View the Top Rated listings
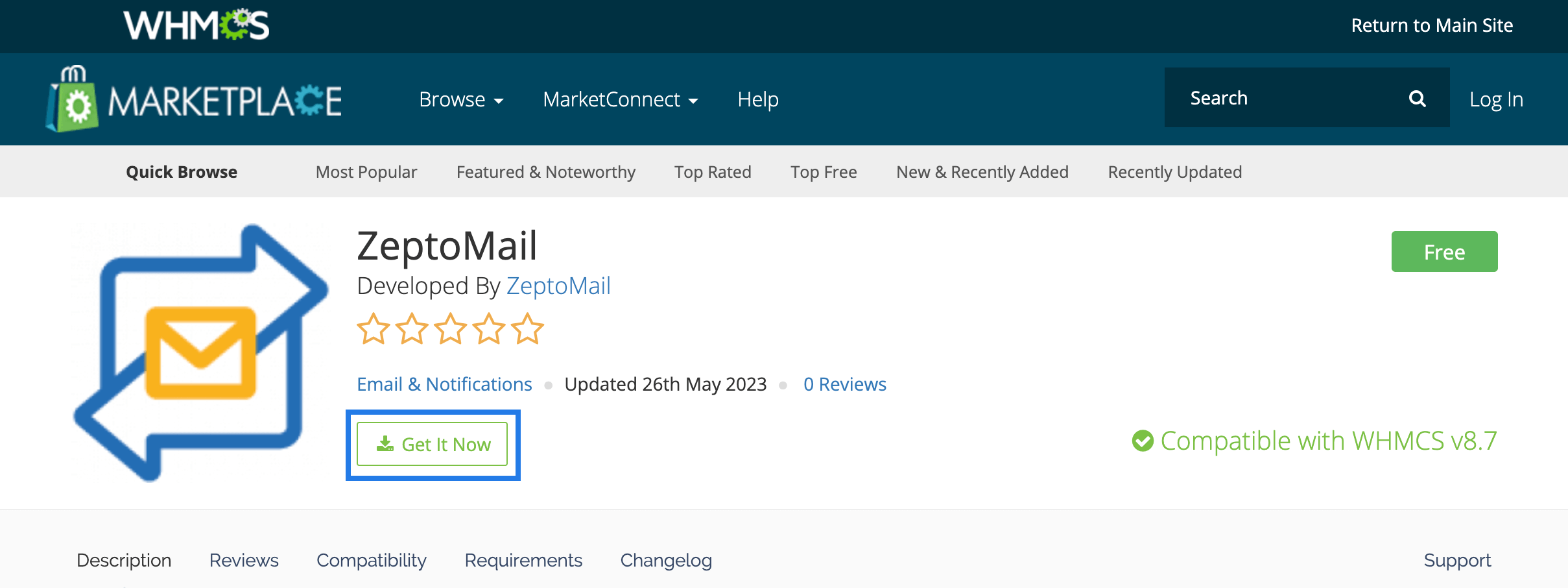Screen dimensions: 1568x588 pyautogui.click(x=713, y=172)
